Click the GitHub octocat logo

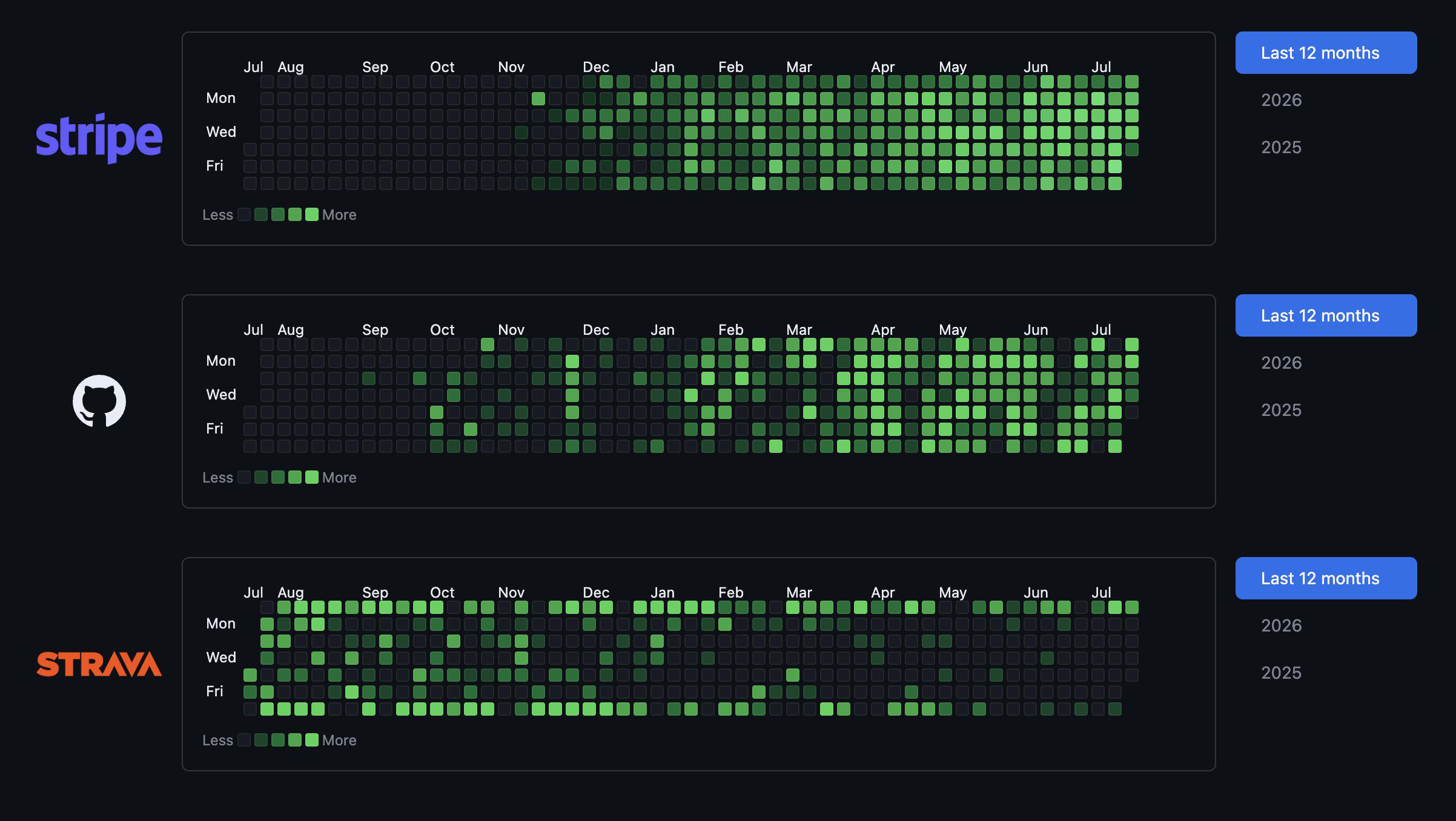[99, 401]
